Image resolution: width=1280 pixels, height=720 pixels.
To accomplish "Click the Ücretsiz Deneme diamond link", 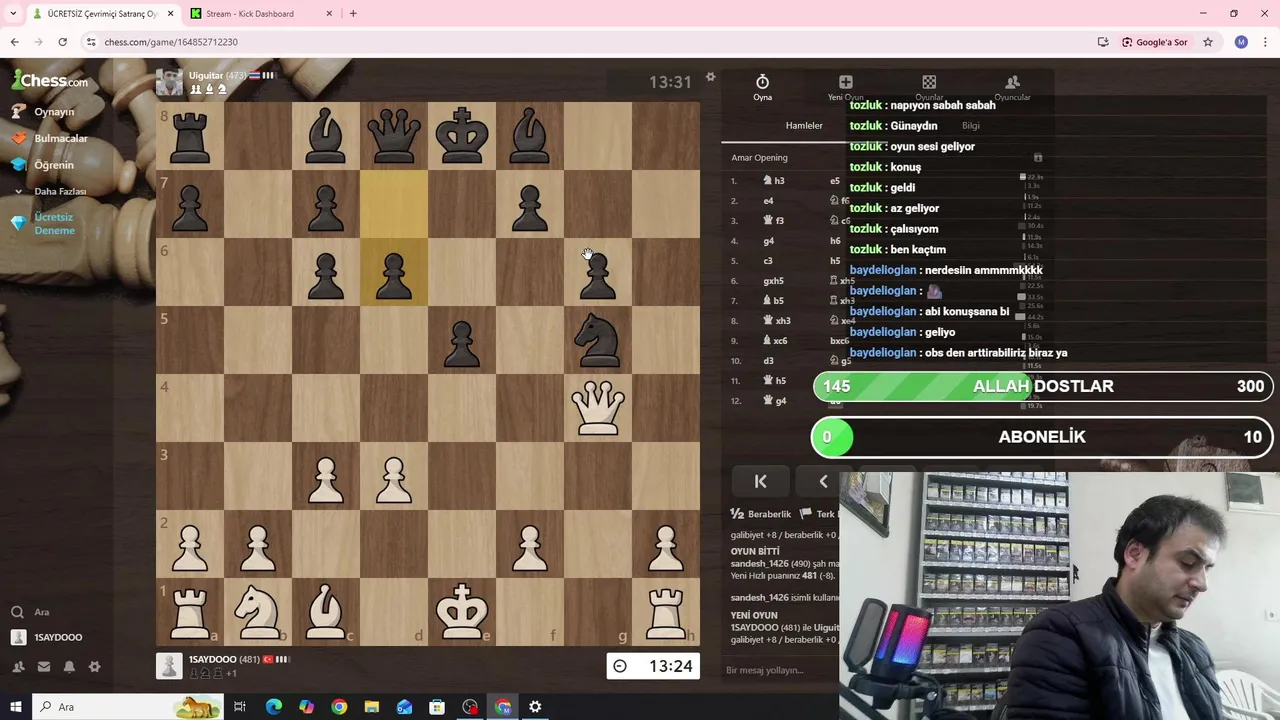I will (x=54, y=223).
